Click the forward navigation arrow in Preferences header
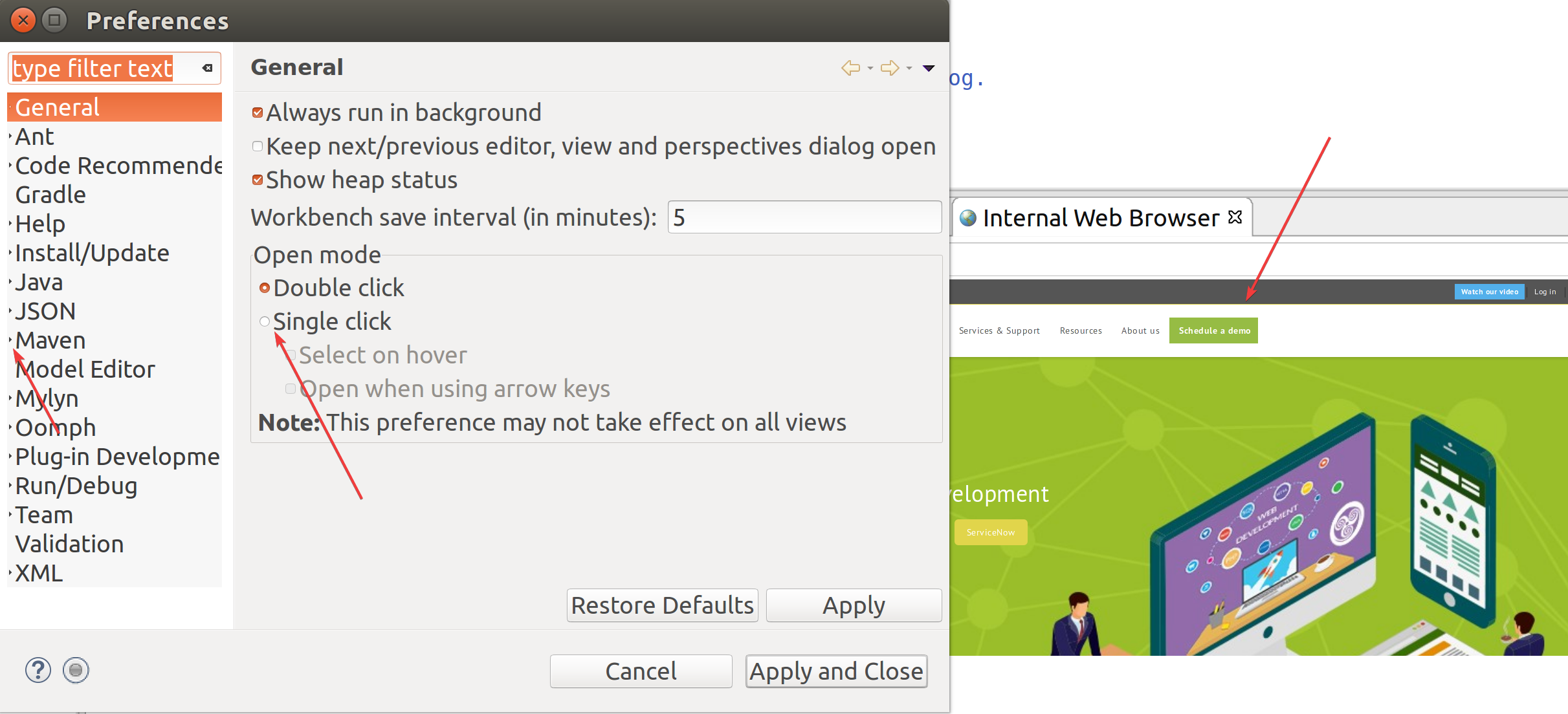The image size is (1568, 714). pos(890,68)
